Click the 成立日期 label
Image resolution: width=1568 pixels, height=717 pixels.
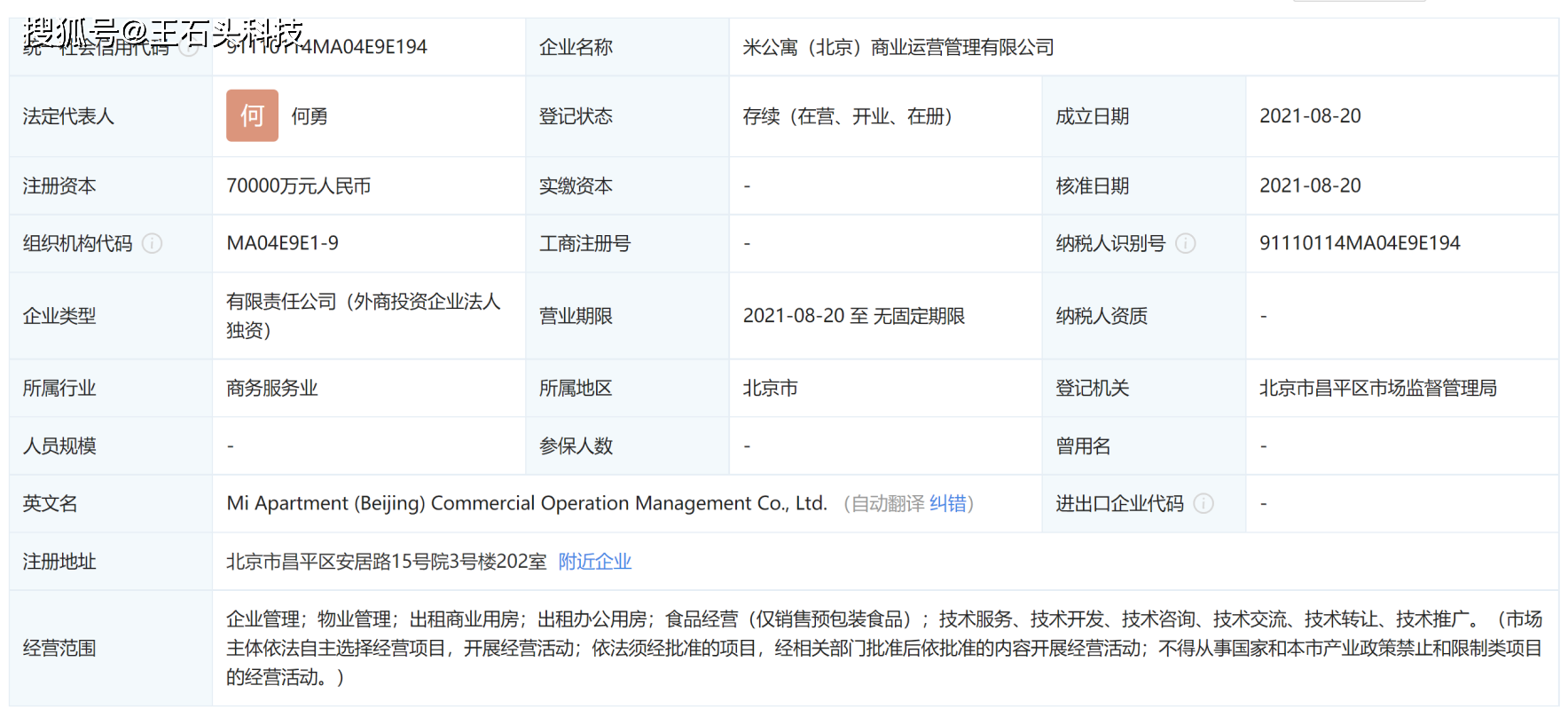coord(1092,116)
